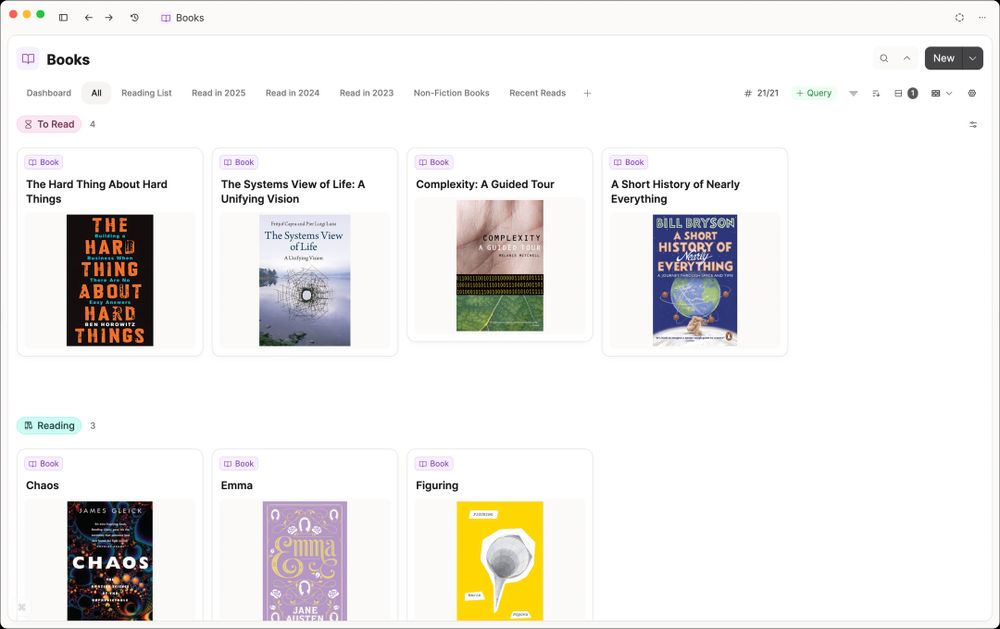Open the gallery layout dropdown
1000x629 pixels.
(941, 93)
